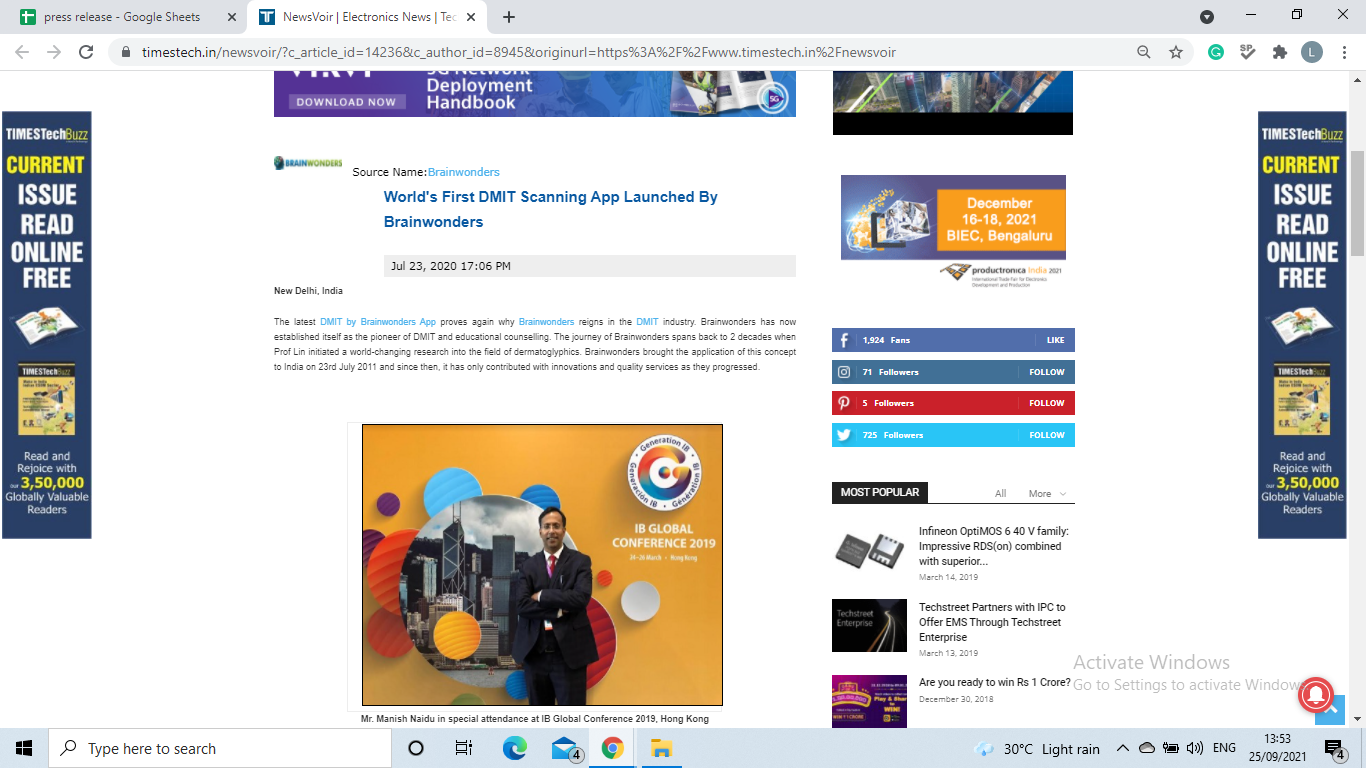
Task: Click the Instagram icon in social bar
Action: point(844,372)
